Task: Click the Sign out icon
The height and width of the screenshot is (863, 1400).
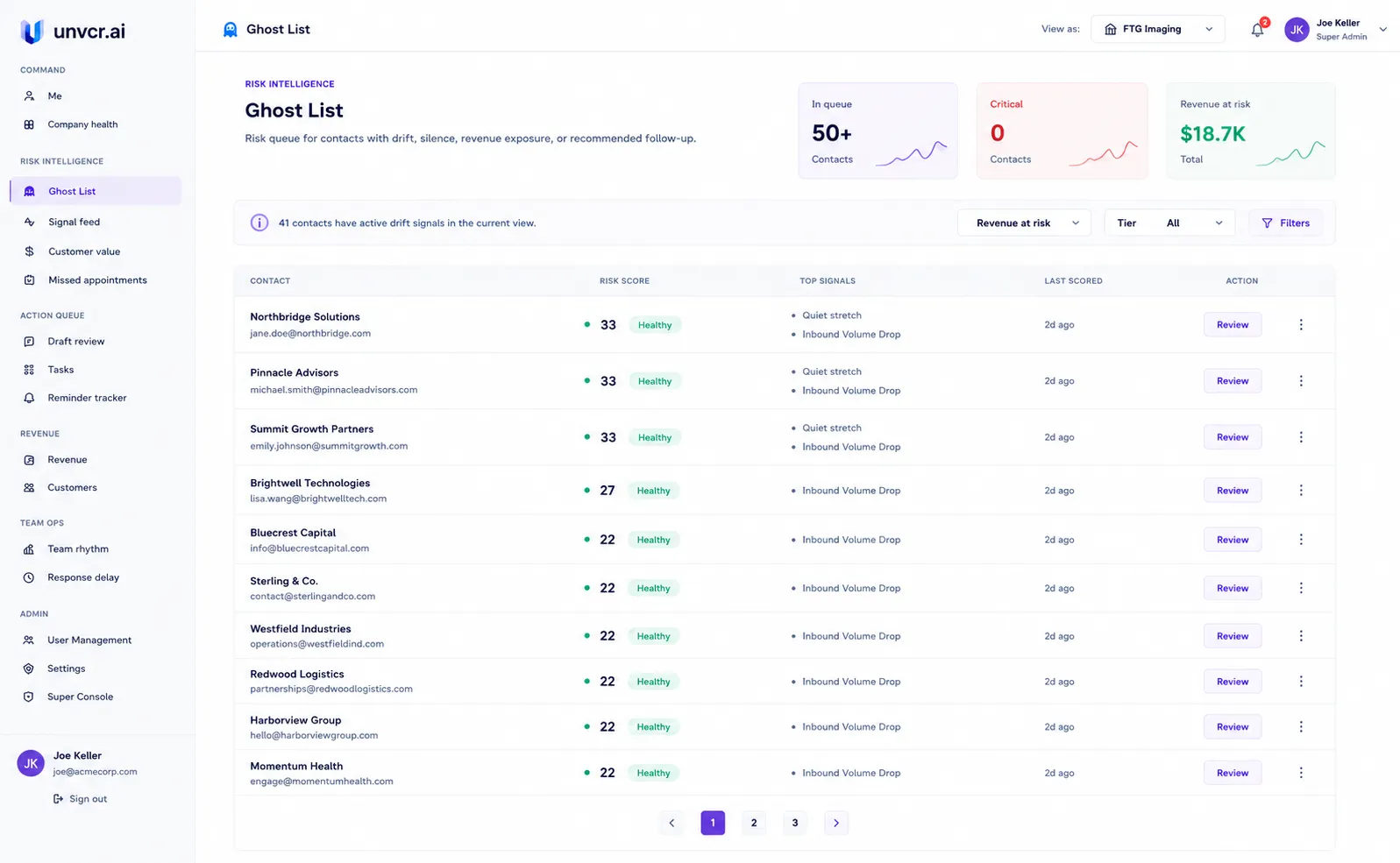Action: [58, 799]
